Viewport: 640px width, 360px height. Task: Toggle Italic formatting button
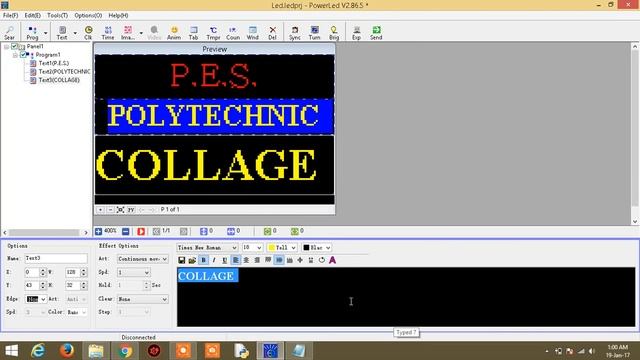[214, 260]
